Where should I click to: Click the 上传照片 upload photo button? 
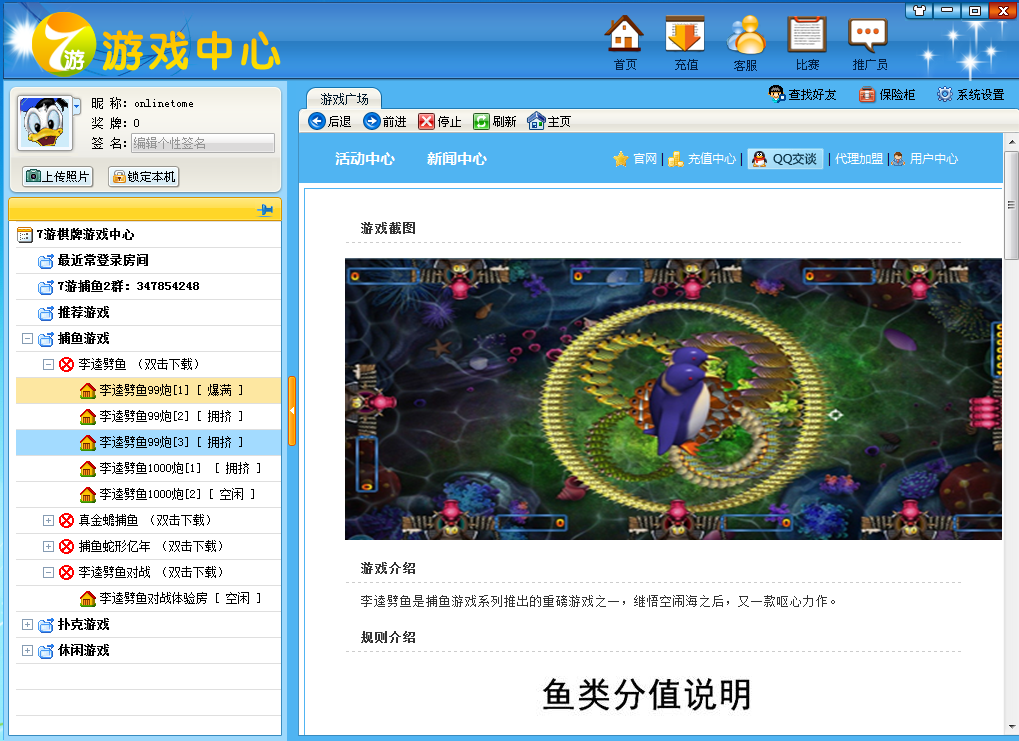coord(58,176)
